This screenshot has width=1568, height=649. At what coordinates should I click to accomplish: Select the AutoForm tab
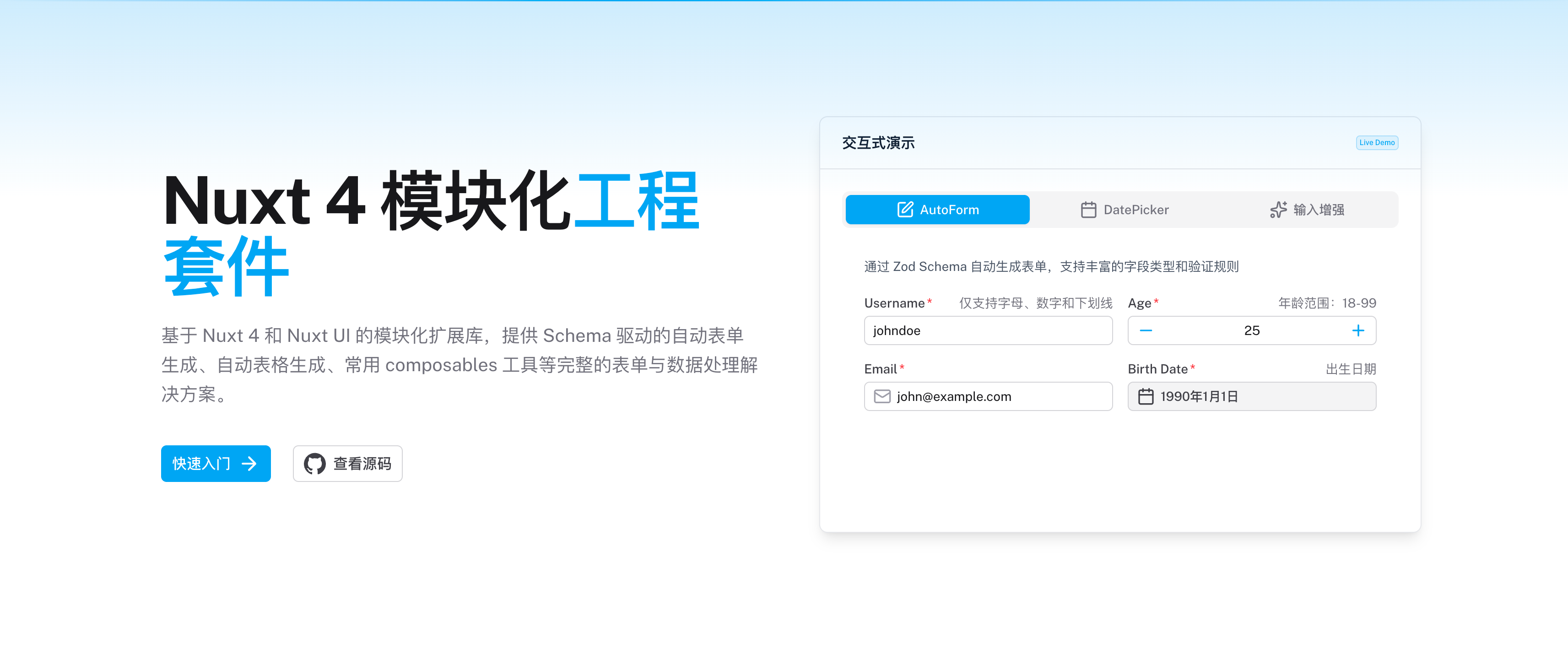(x=937, y=210)
